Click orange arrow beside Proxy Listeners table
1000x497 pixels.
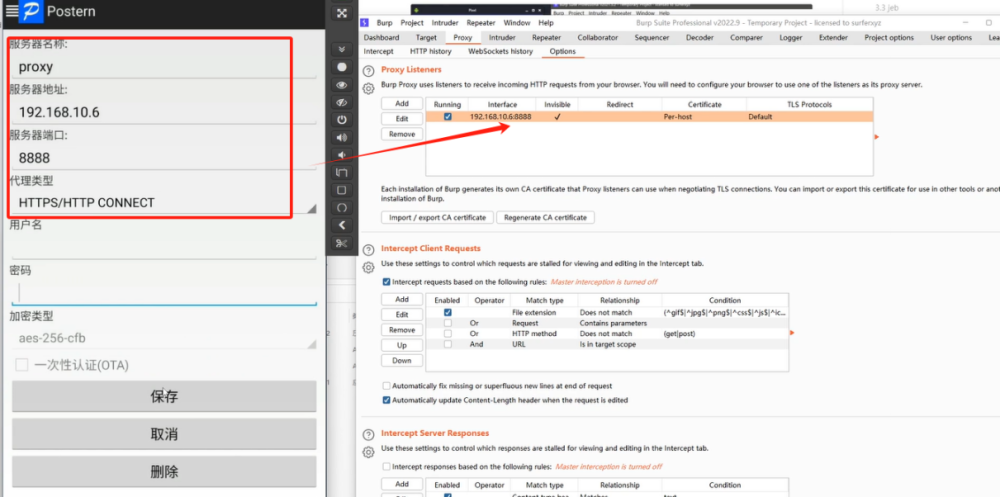877,137
